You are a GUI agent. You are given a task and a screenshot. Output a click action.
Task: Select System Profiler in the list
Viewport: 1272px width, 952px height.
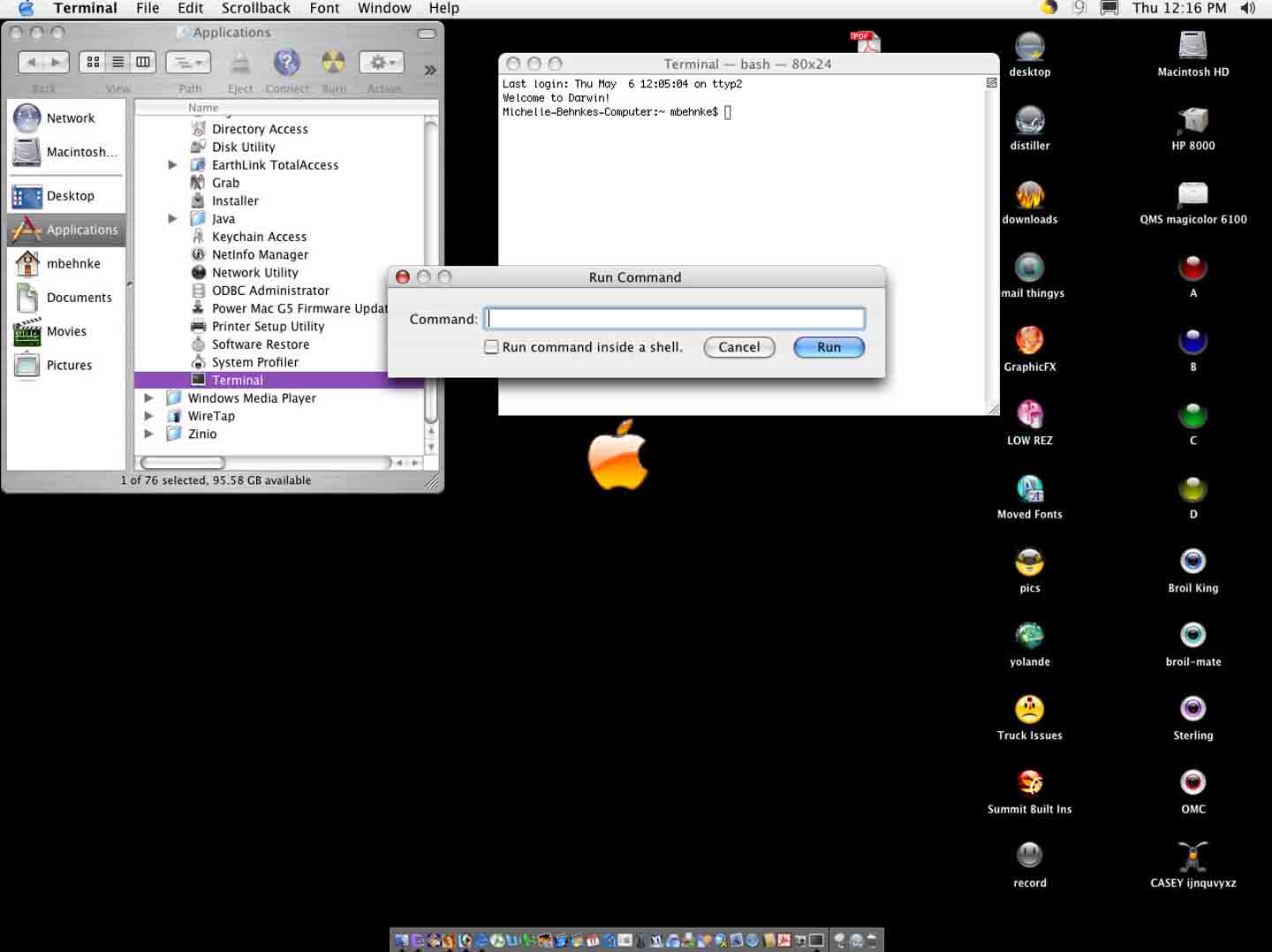tap(254, 362)
